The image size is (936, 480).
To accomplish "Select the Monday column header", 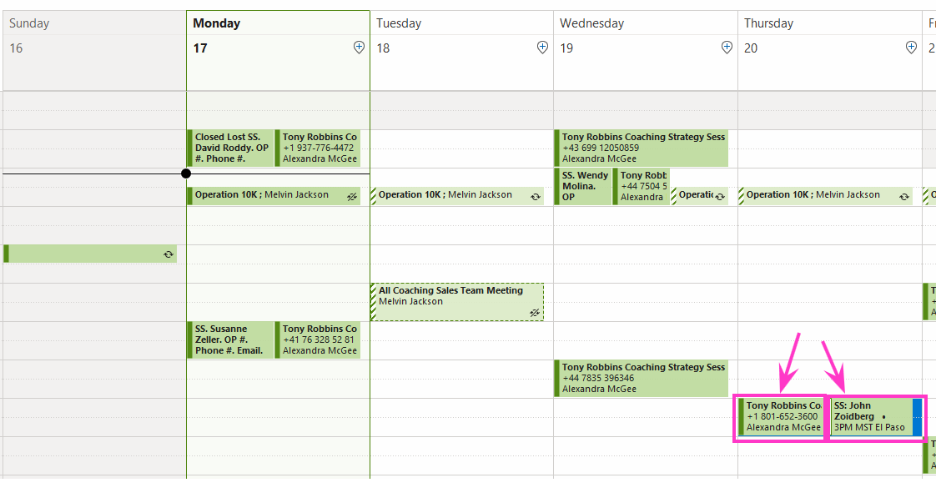I will pyautogui.click(x=278, y=23).
